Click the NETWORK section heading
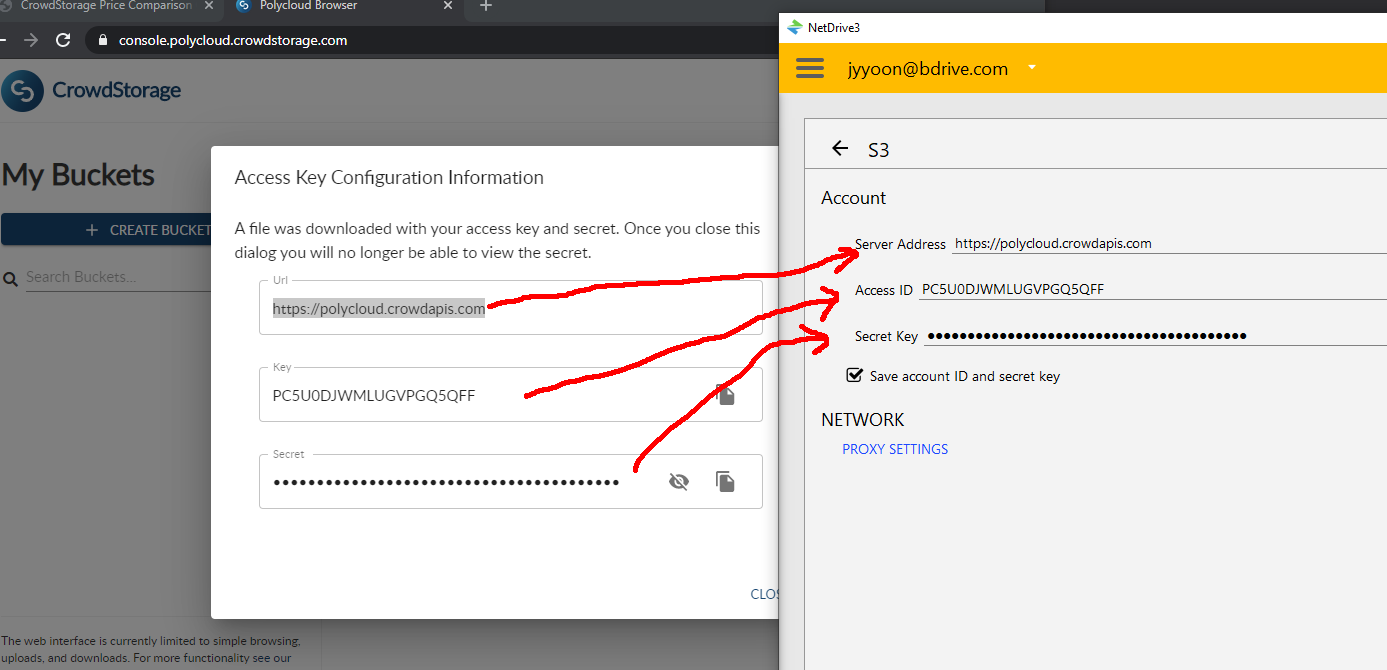The image size is (1387, 670). [x=862, y=420]
